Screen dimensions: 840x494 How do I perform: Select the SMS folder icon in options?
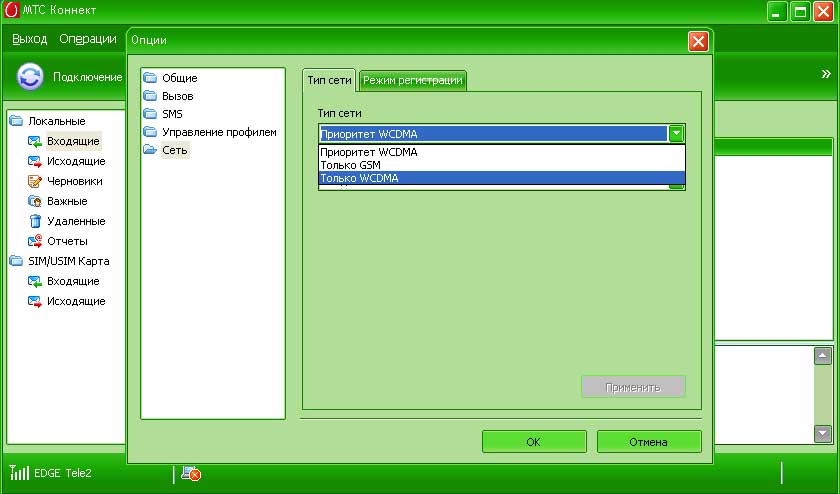point(150,114)
